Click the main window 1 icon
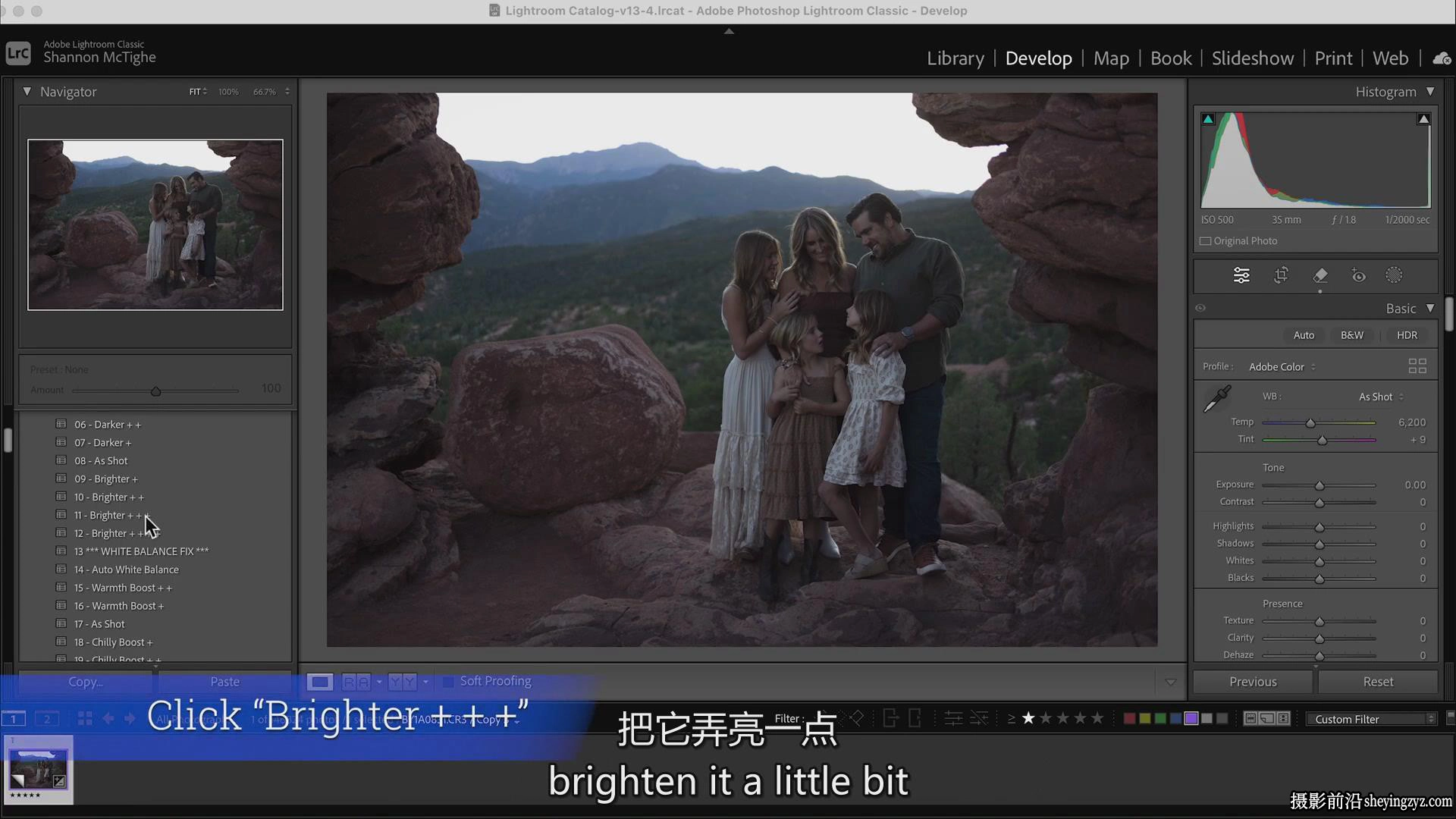This screenshot has width=1456, height=819. (14, 718)
